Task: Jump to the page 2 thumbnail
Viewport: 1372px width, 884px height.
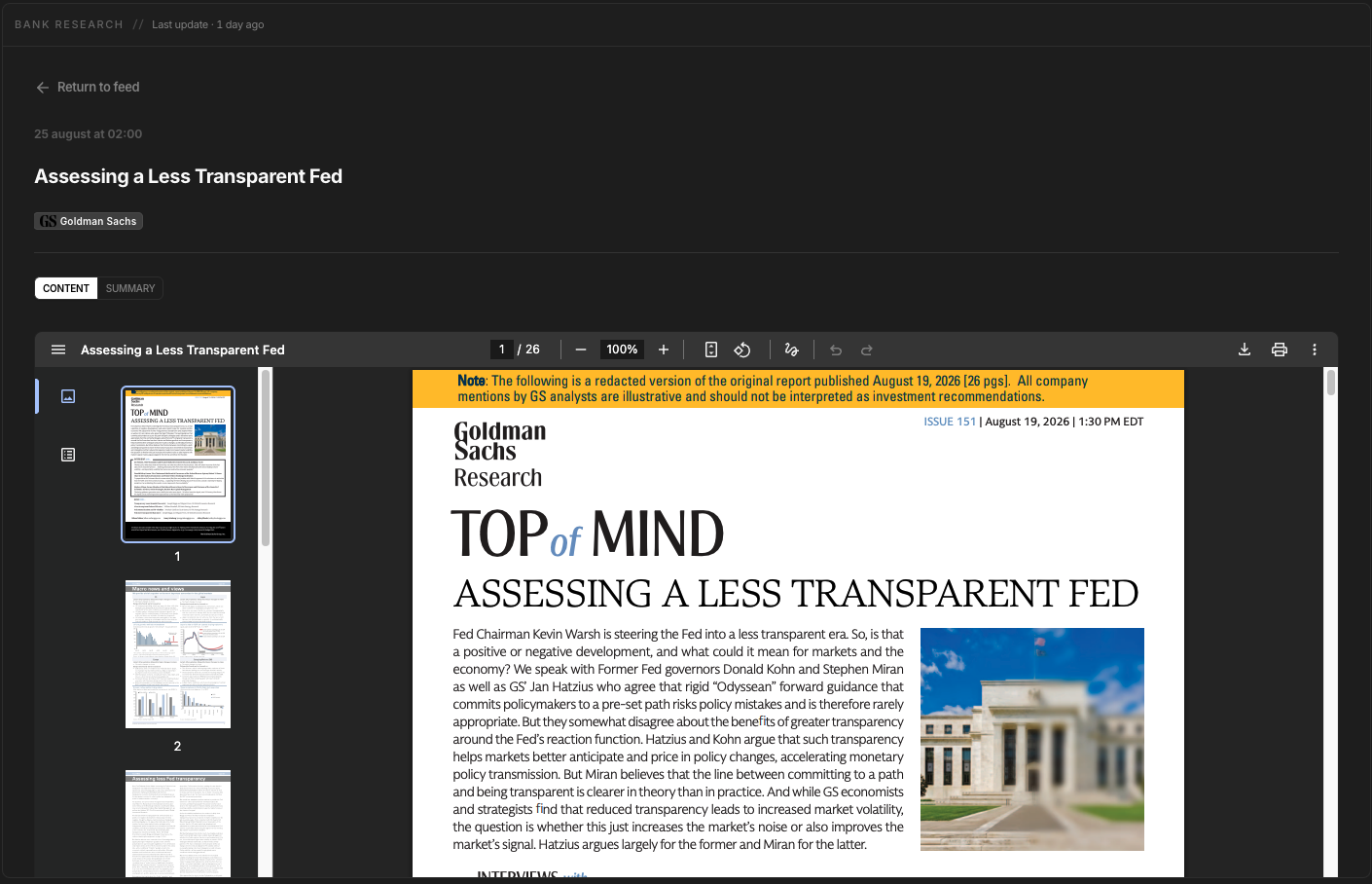Action: [x=178, y=654]
